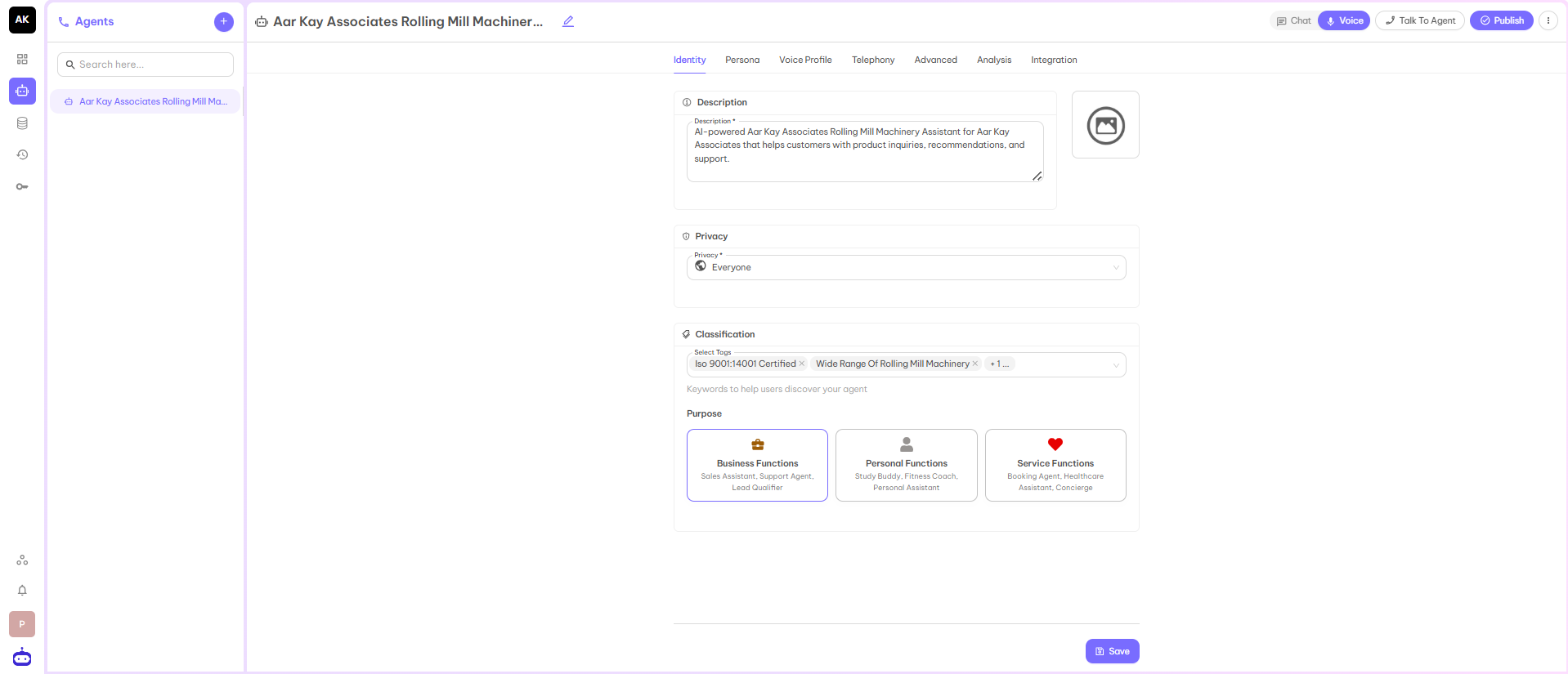Open the Privacy Everyone dropdown
The height and width of the screenshot is (674, 1568).
[907, 268]
